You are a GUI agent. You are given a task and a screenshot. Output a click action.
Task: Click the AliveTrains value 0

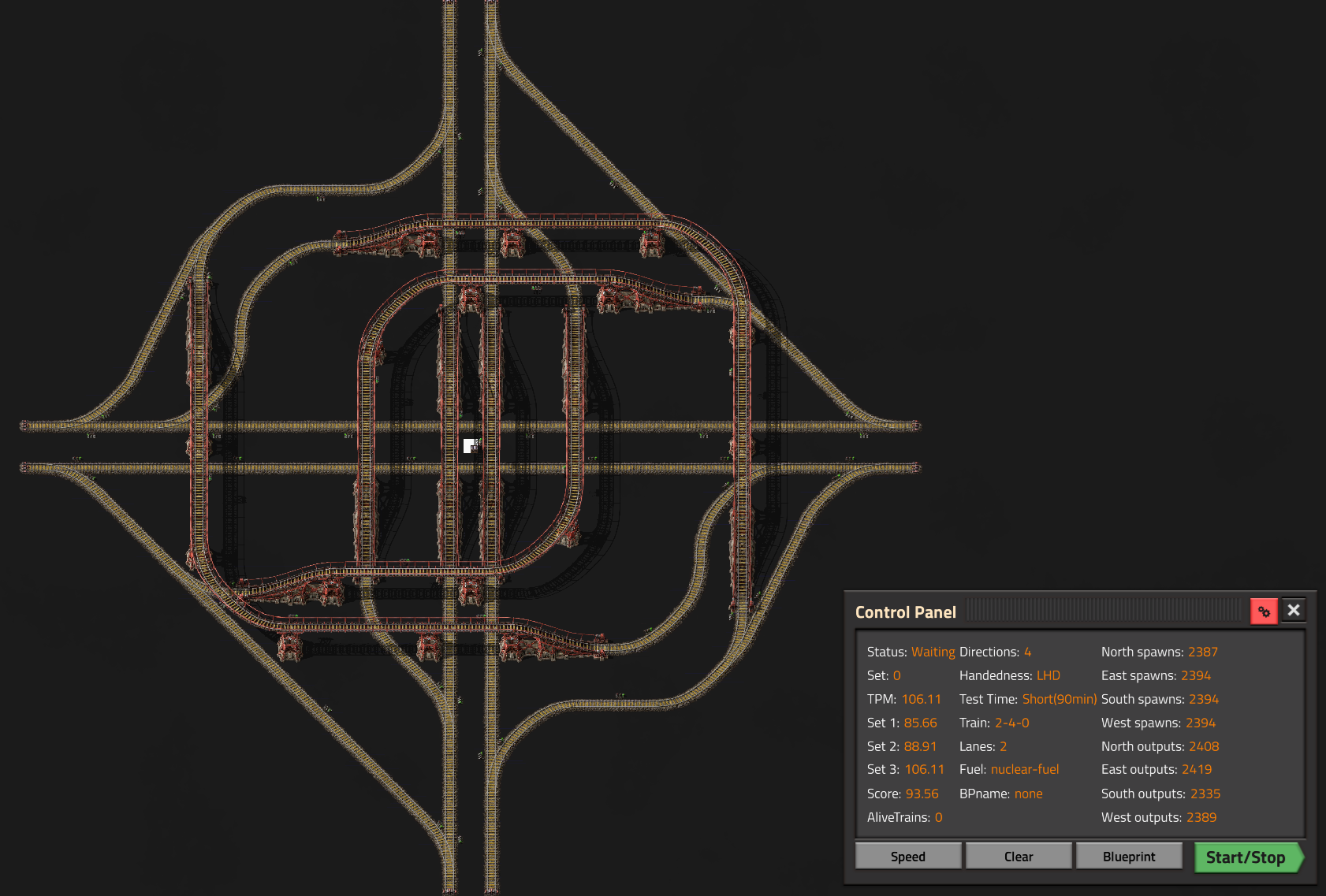pyautogui.click(x=938, y=818)
